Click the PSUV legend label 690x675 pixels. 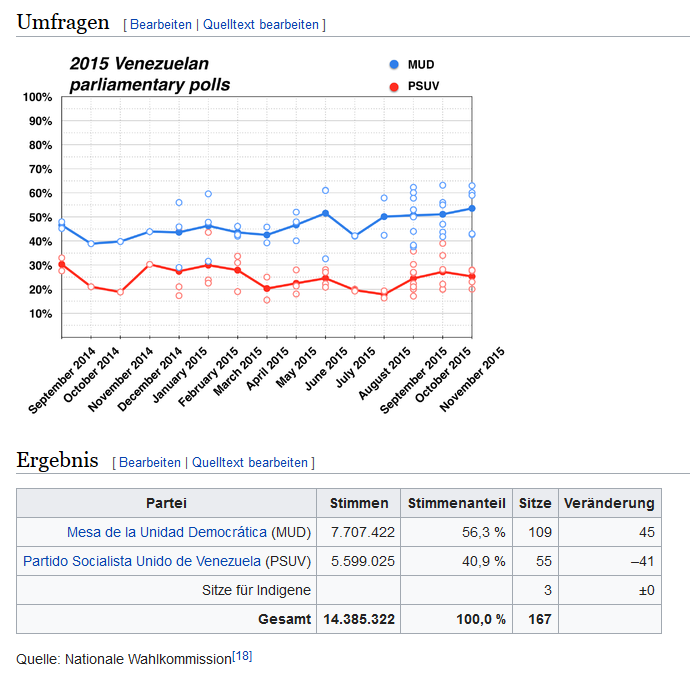[x=423, y=86]
